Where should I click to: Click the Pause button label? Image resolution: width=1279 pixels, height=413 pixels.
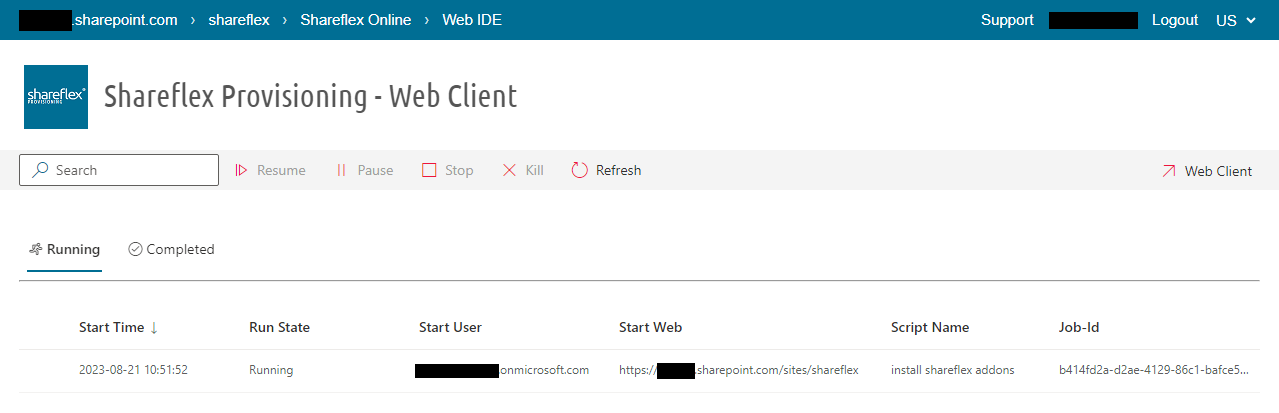(x=375, y=170)
